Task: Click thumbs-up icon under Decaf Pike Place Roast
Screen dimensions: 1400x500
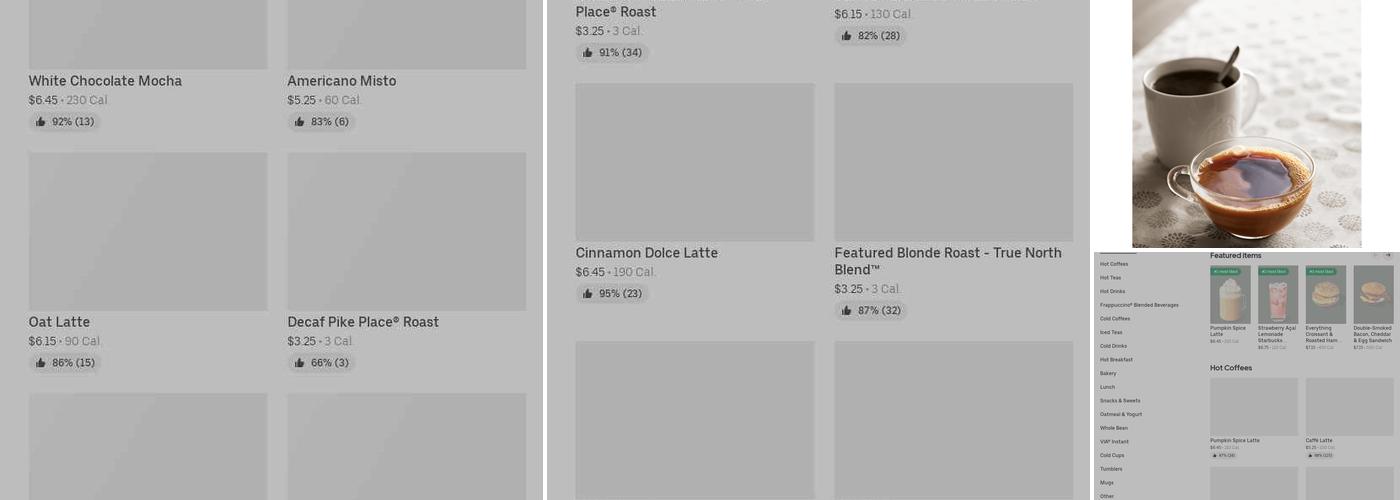Action: [x=299, y=363]
